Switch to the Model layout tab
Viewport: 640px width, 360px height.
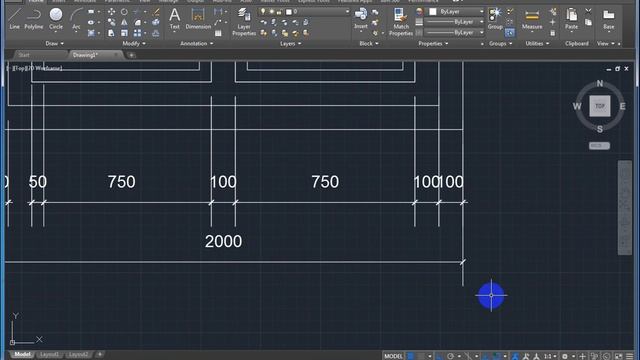tap(22, 354)
